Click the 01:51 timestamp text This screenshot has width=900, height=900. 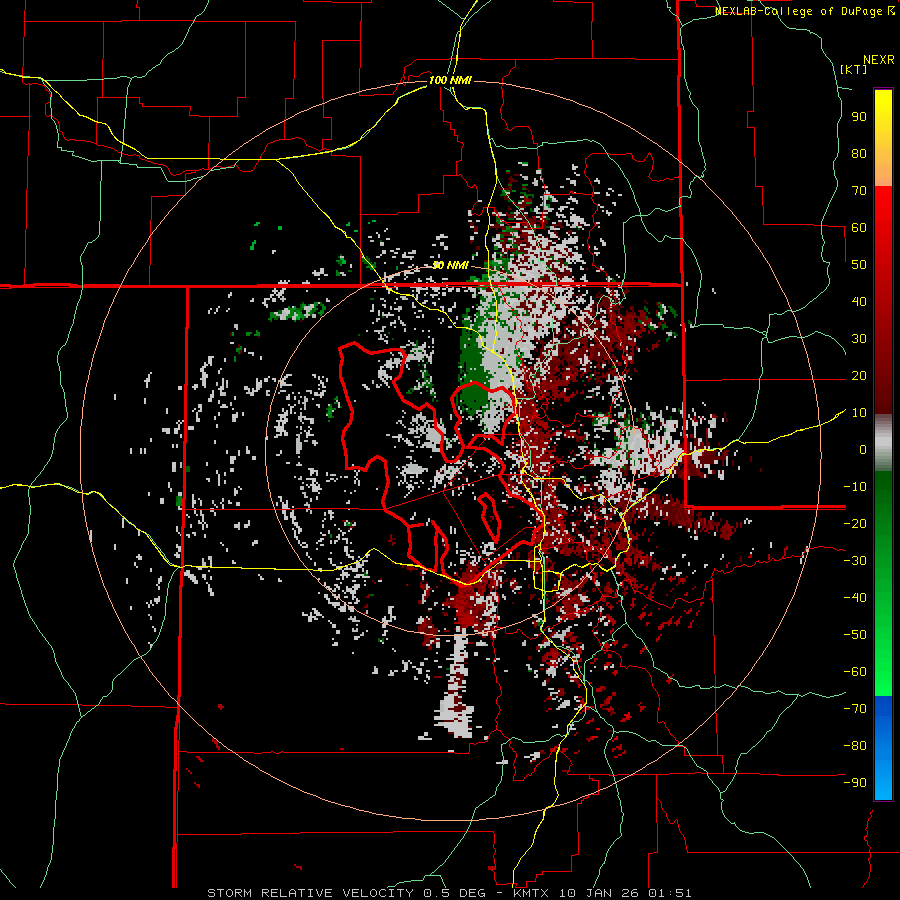coord(669,893)
